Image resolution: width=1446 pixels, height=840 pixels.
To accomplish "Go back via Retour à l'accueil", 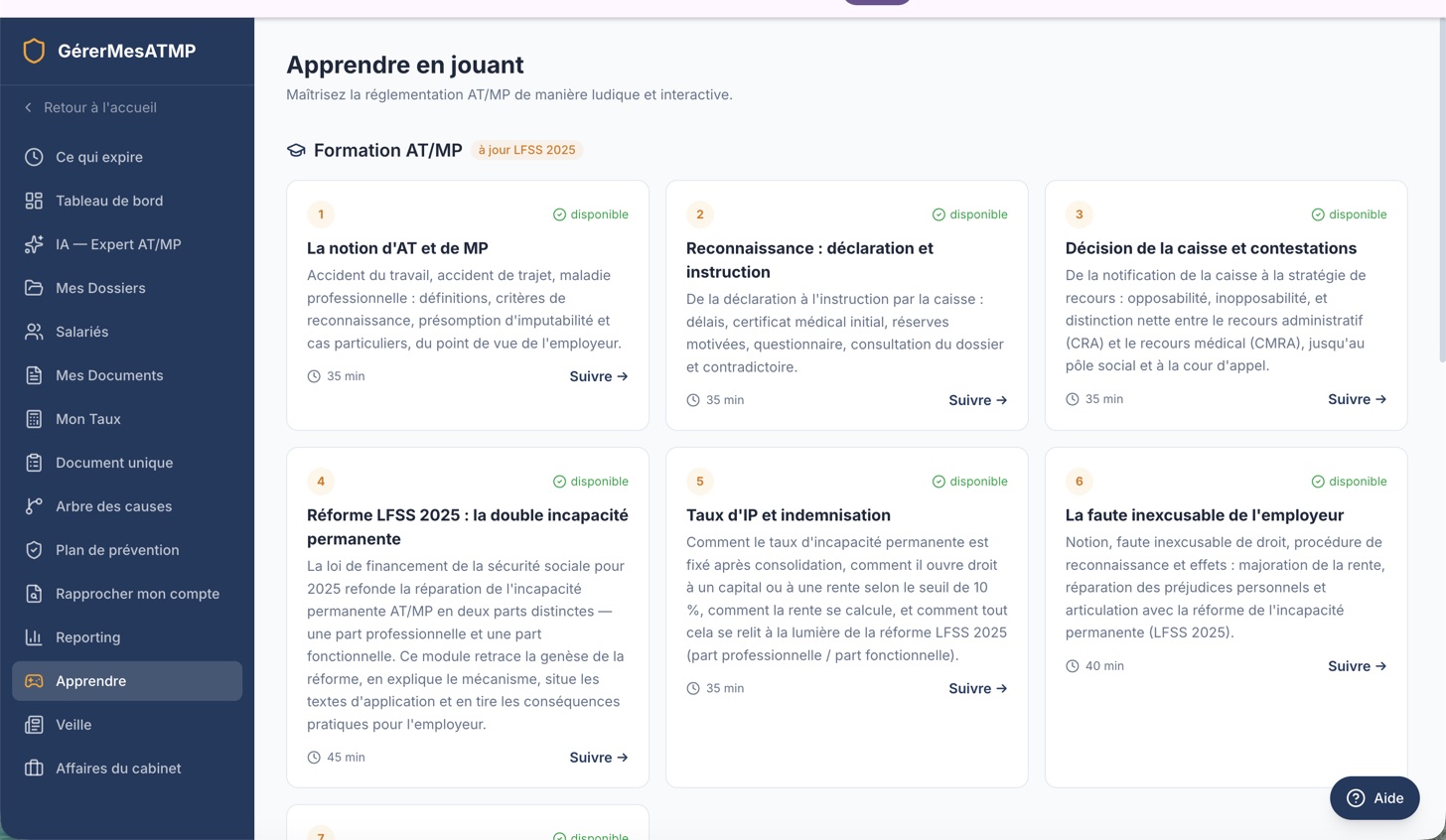I will pyautogui.click(x=90, y=107).
